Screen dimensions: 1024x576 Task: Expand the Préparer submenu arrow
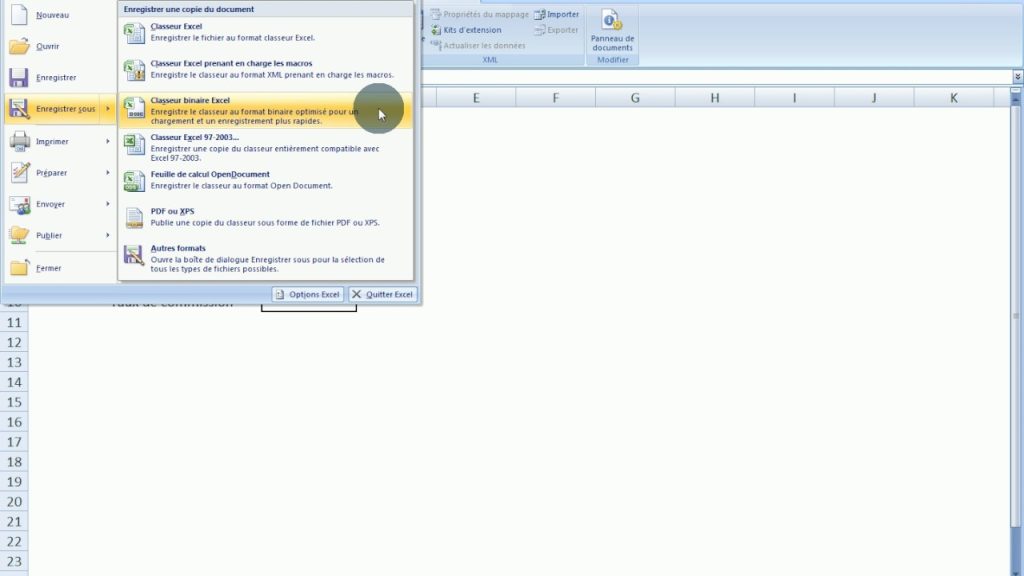[x=108, y=172]
